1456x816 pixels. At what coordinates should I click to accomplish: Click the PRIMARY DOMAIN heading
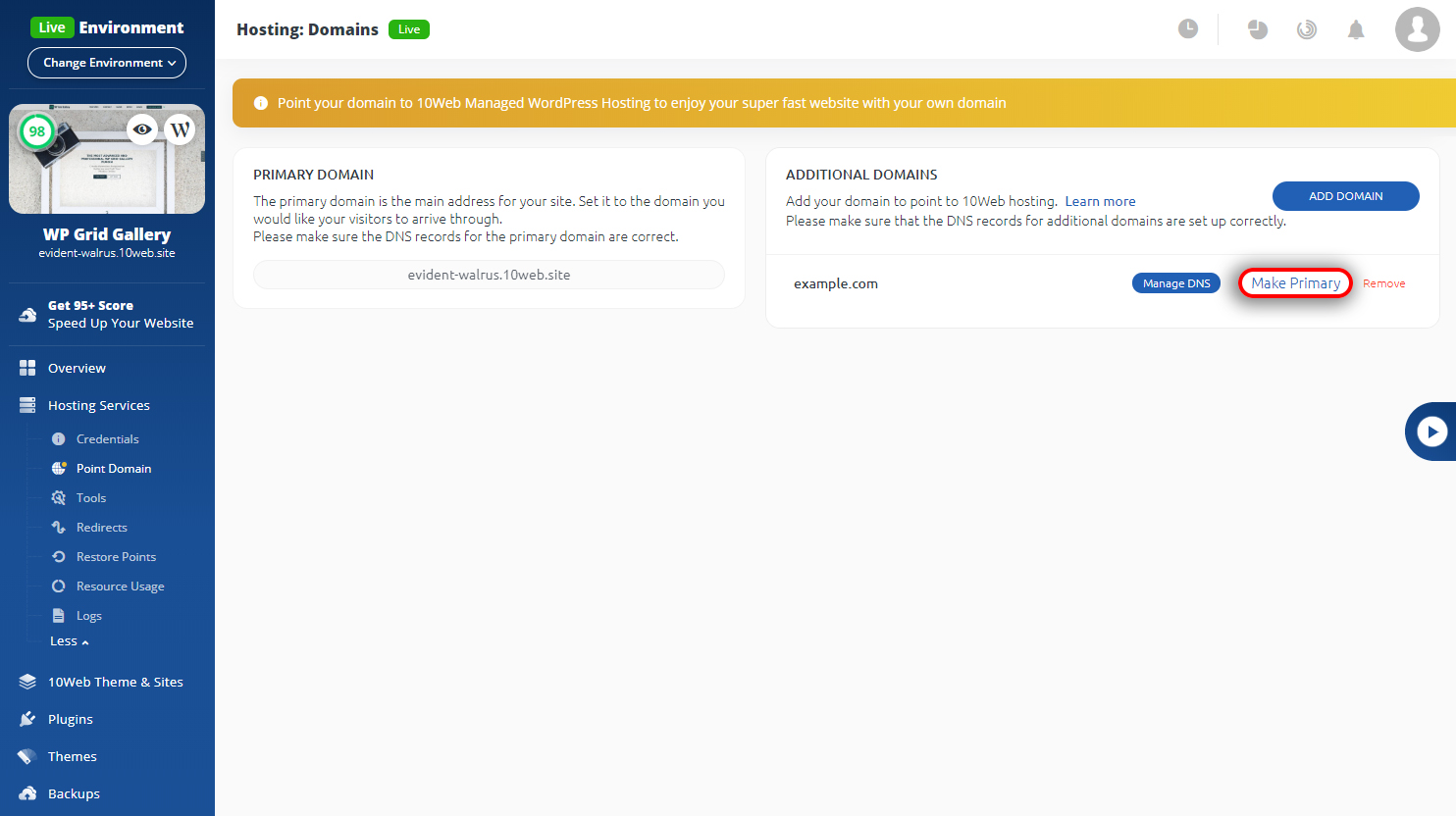tap(313, 175)
